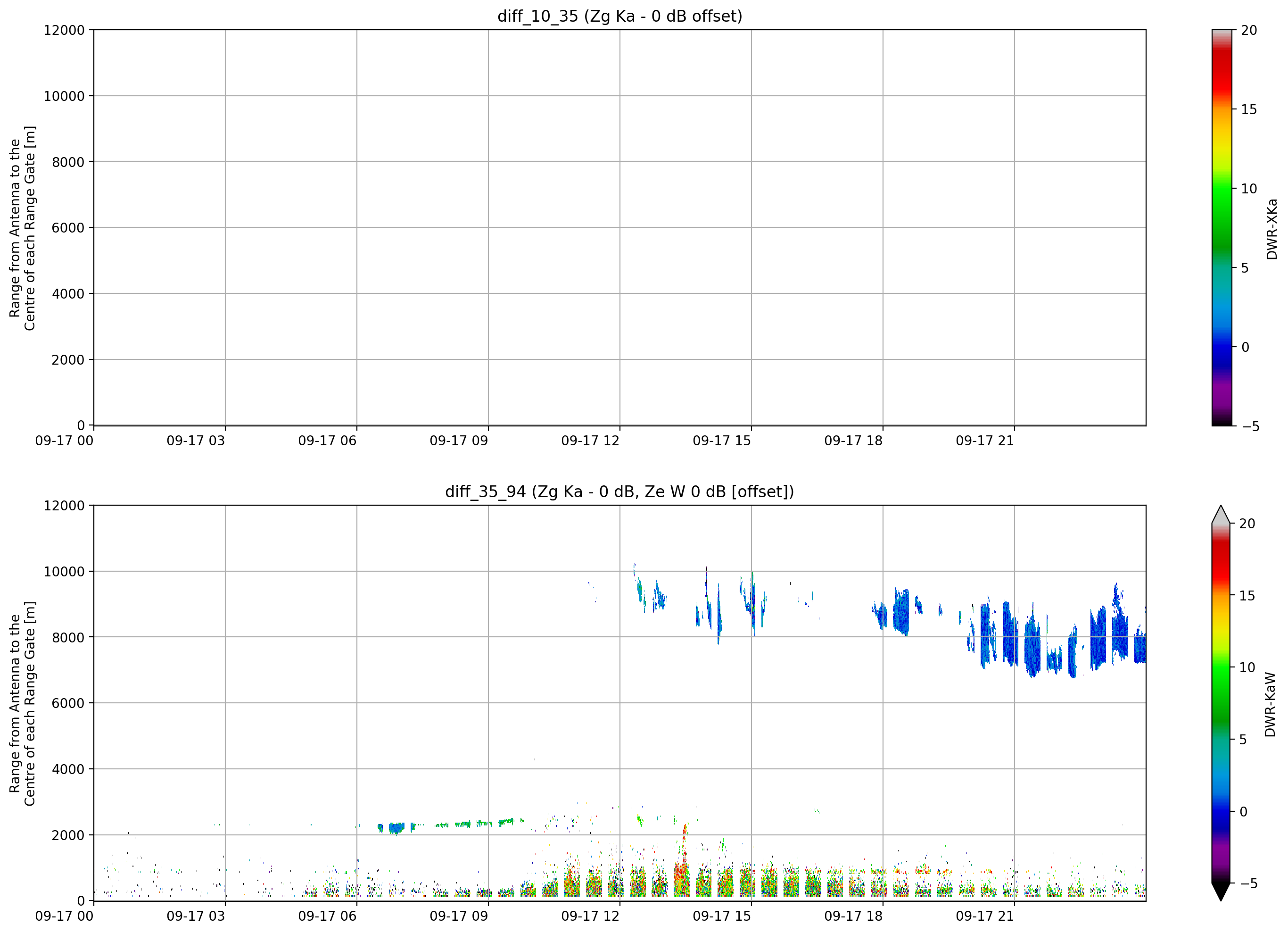Click x-tick "09-17 03" under diff_35_94 plot
Image resolution: width=1288 pixels, height=933 pixels.
[196, 916]
